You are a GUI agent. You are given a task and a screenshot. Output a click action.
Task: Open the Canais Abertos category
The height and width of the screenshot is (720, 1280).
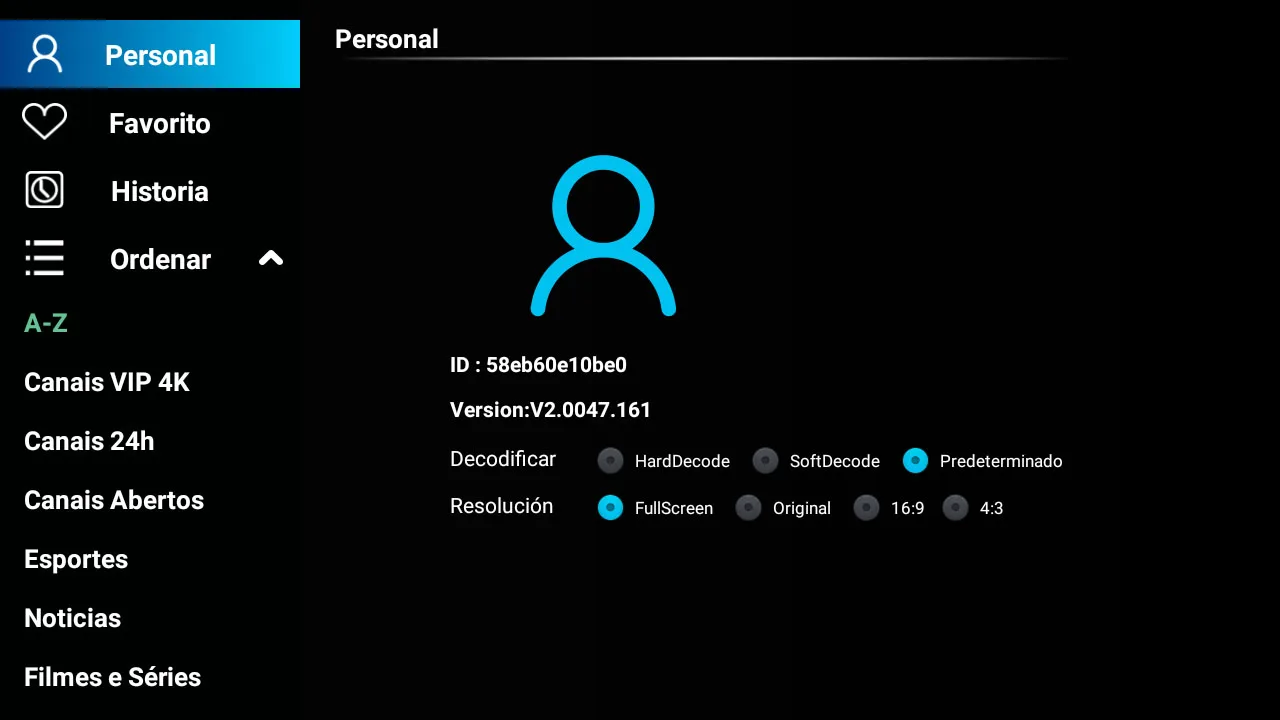[114, 500]
